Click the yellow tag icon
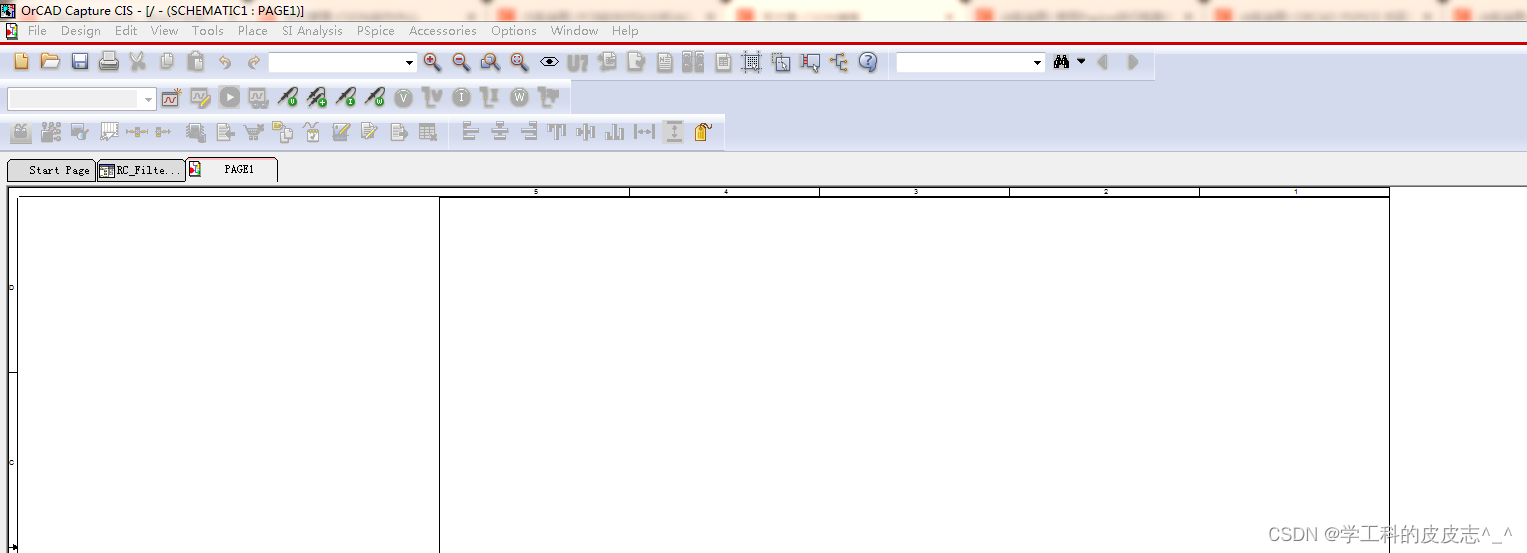Screen dimensions: 1527x553 click(x=702, y=132)
